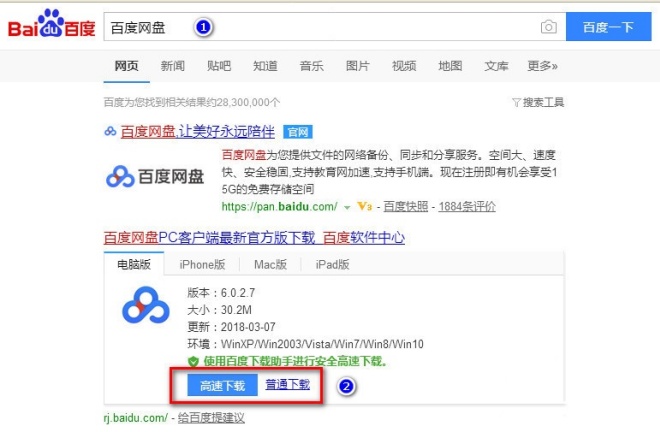
Task: Click the search input field
Action: pyautogui.click(x=335, y=27)
